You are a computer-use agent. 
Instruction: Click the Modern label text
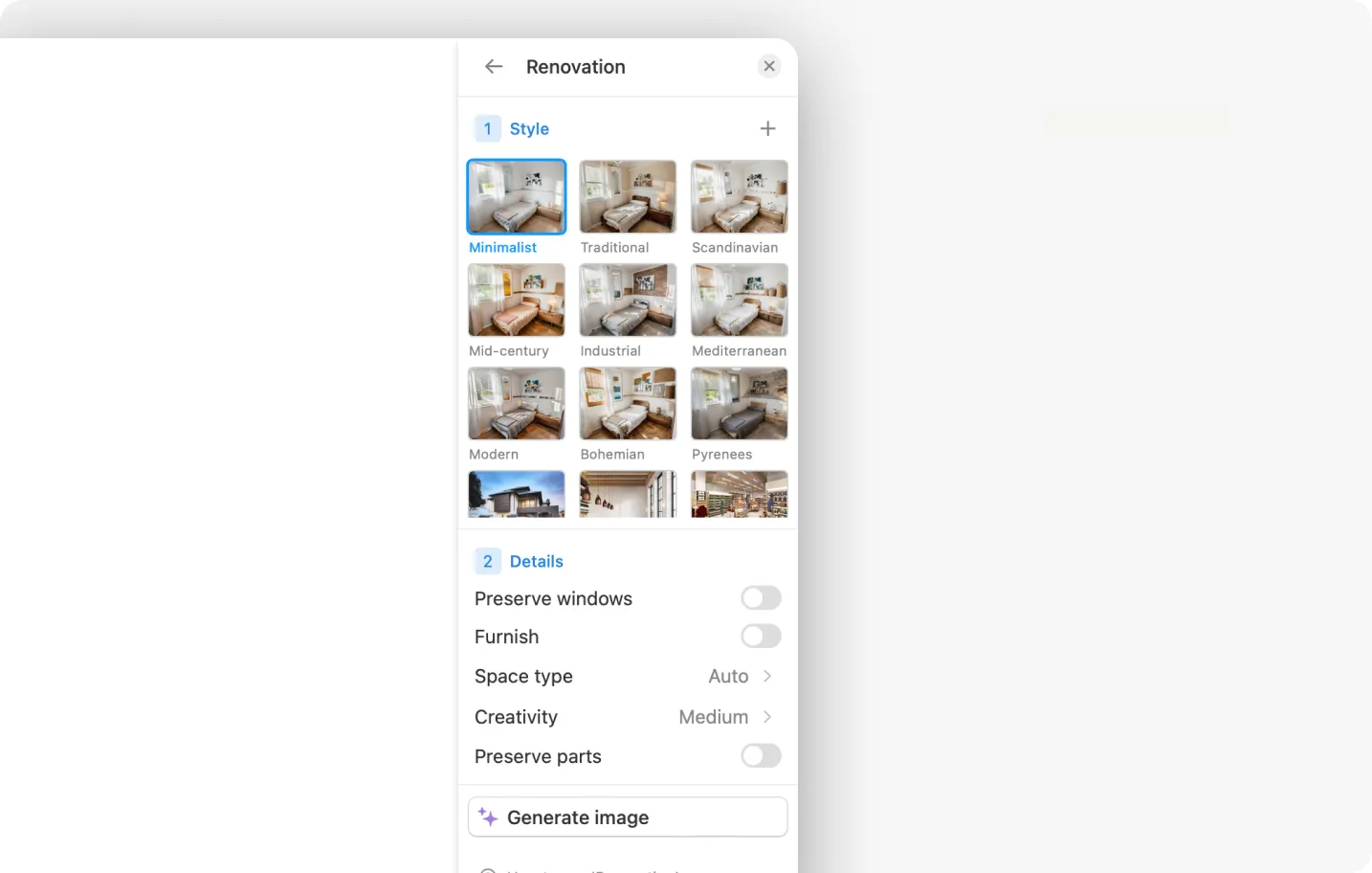click(x=494, y=454)
